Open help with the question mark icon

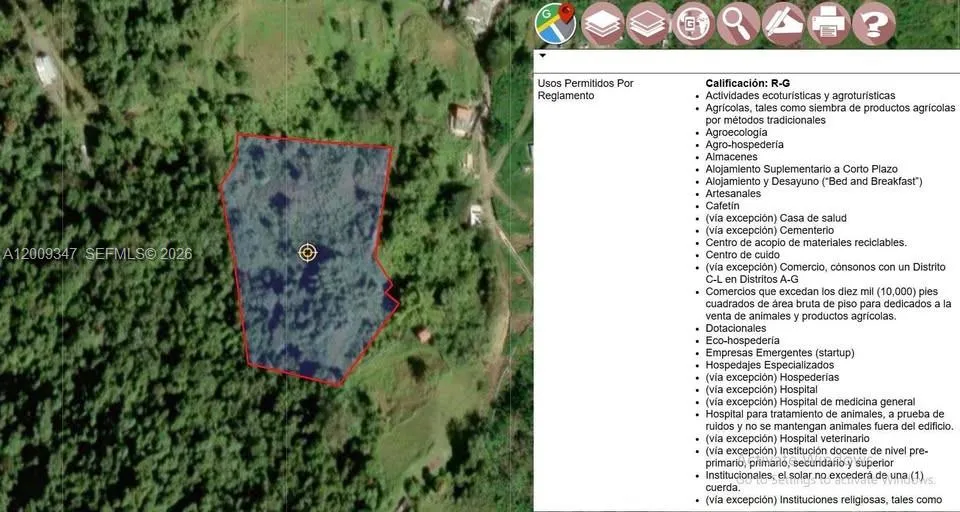coord(874,24)
